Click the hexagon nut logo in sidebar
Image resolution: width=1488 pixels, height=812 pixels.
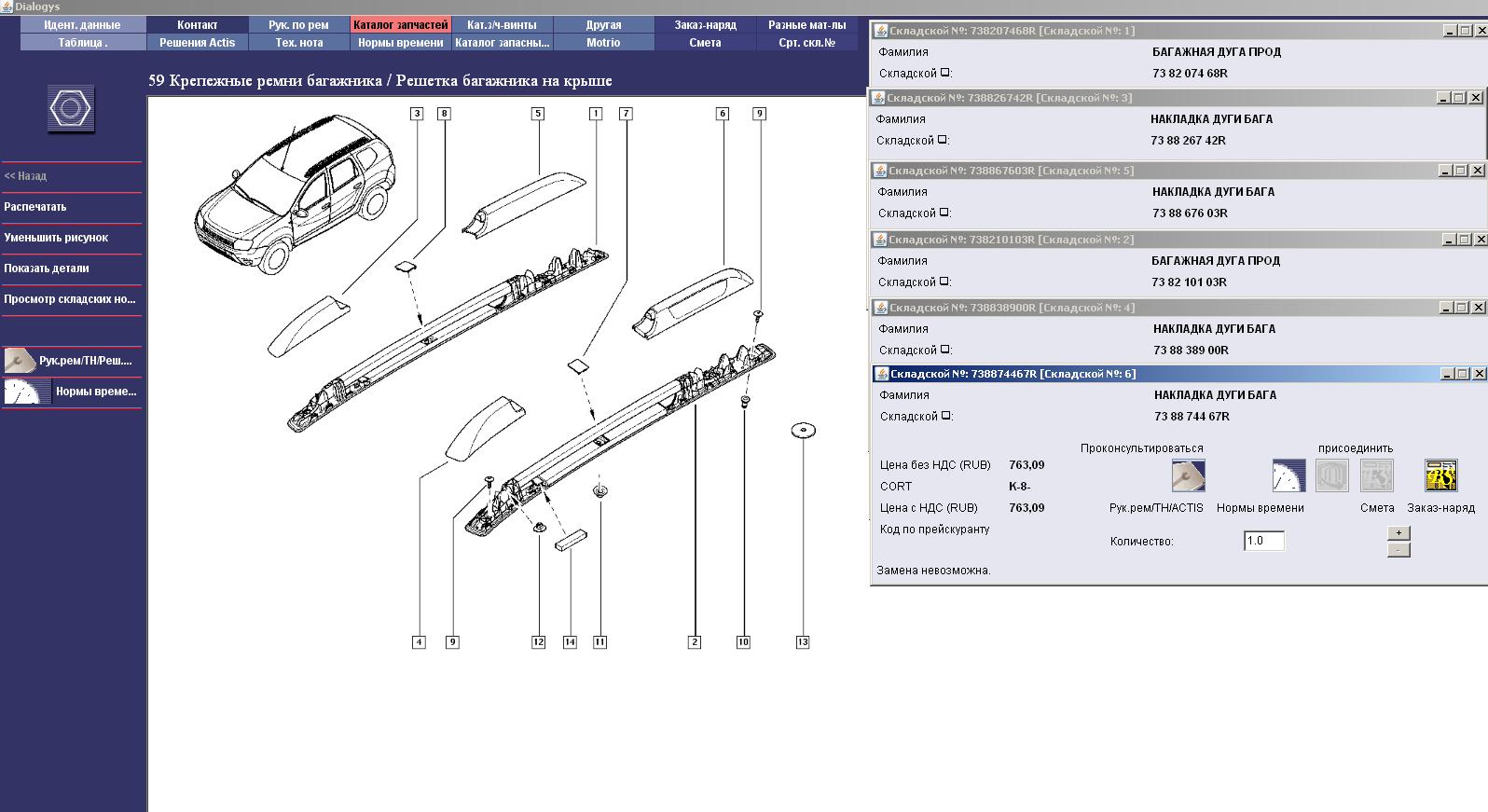(71, 108)
